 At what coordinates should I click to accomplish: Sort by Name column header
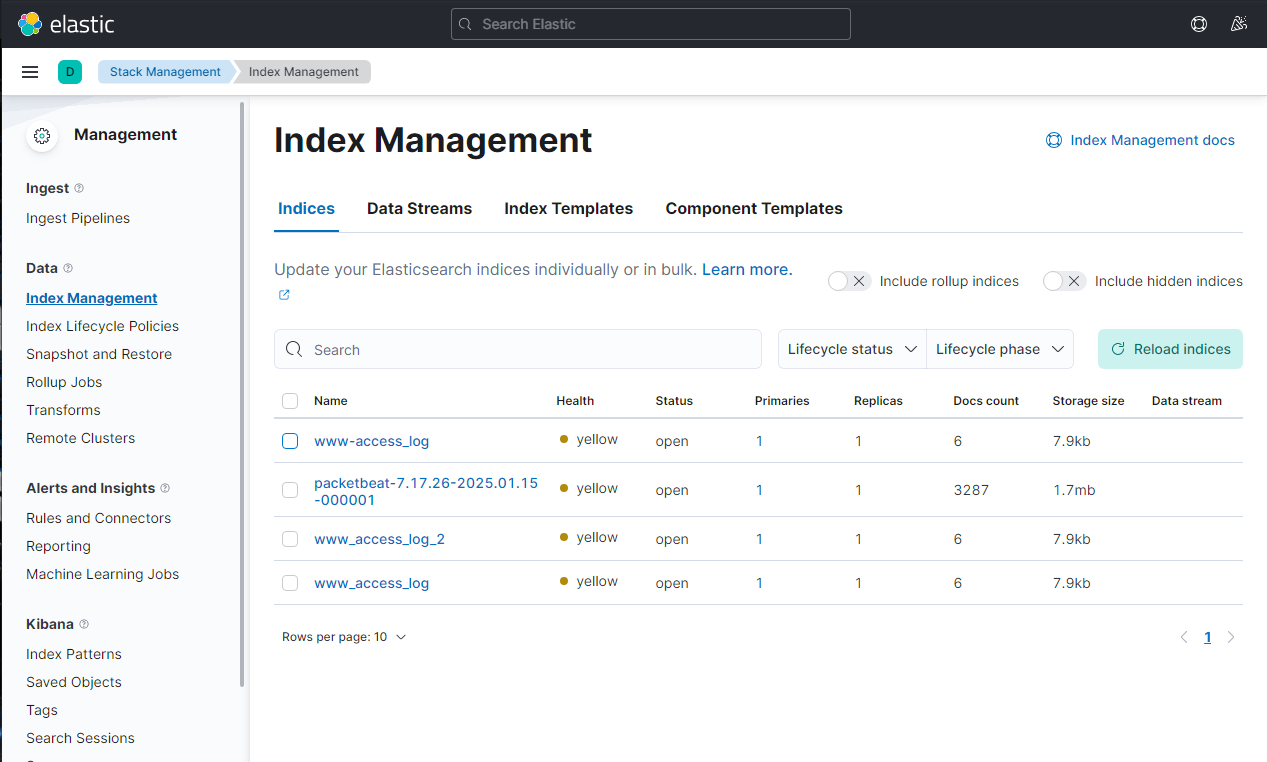pos(331,401)
